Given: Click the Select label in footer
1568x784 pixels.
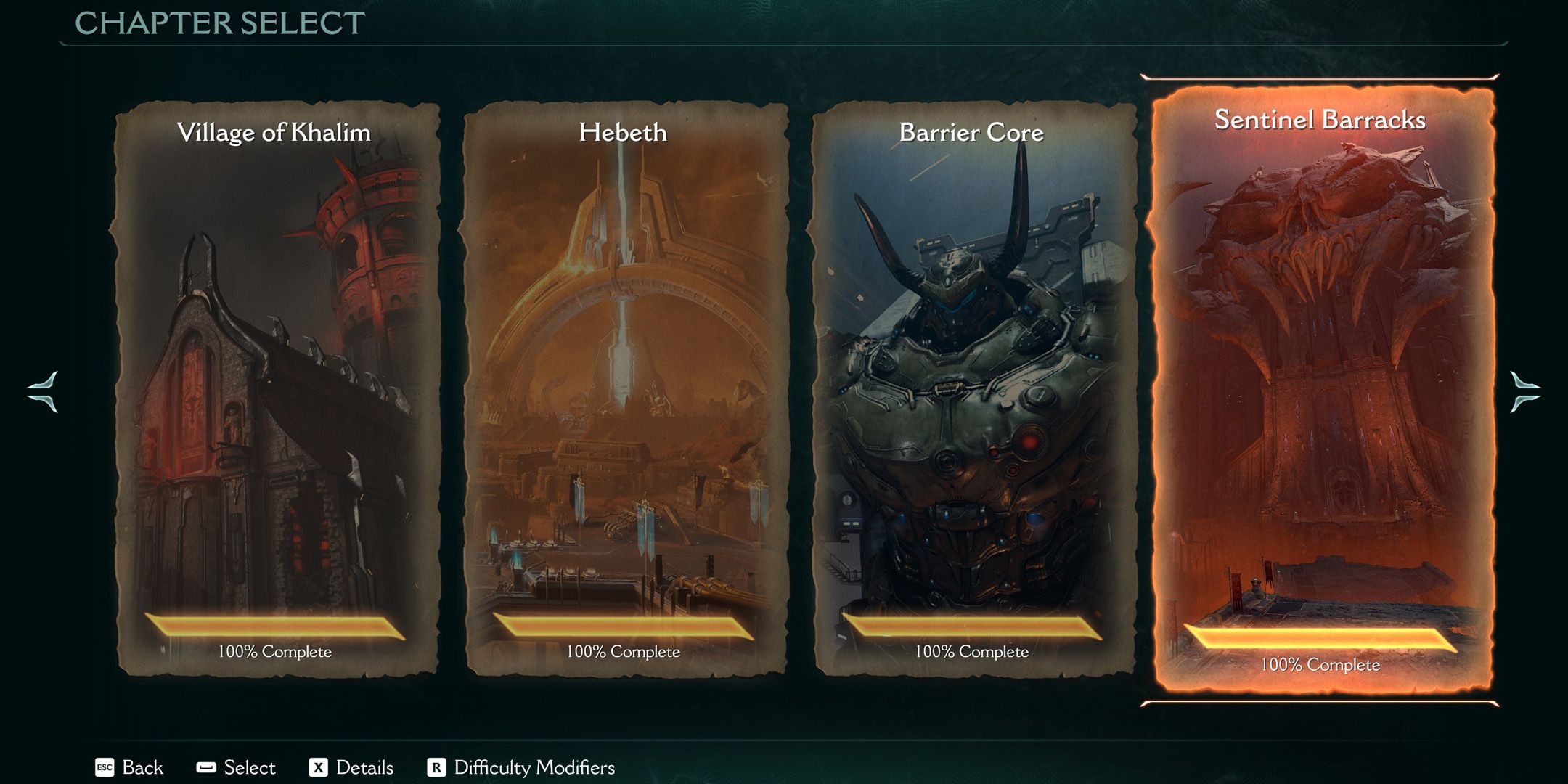Looking at the screenshot, I should 250,767.
